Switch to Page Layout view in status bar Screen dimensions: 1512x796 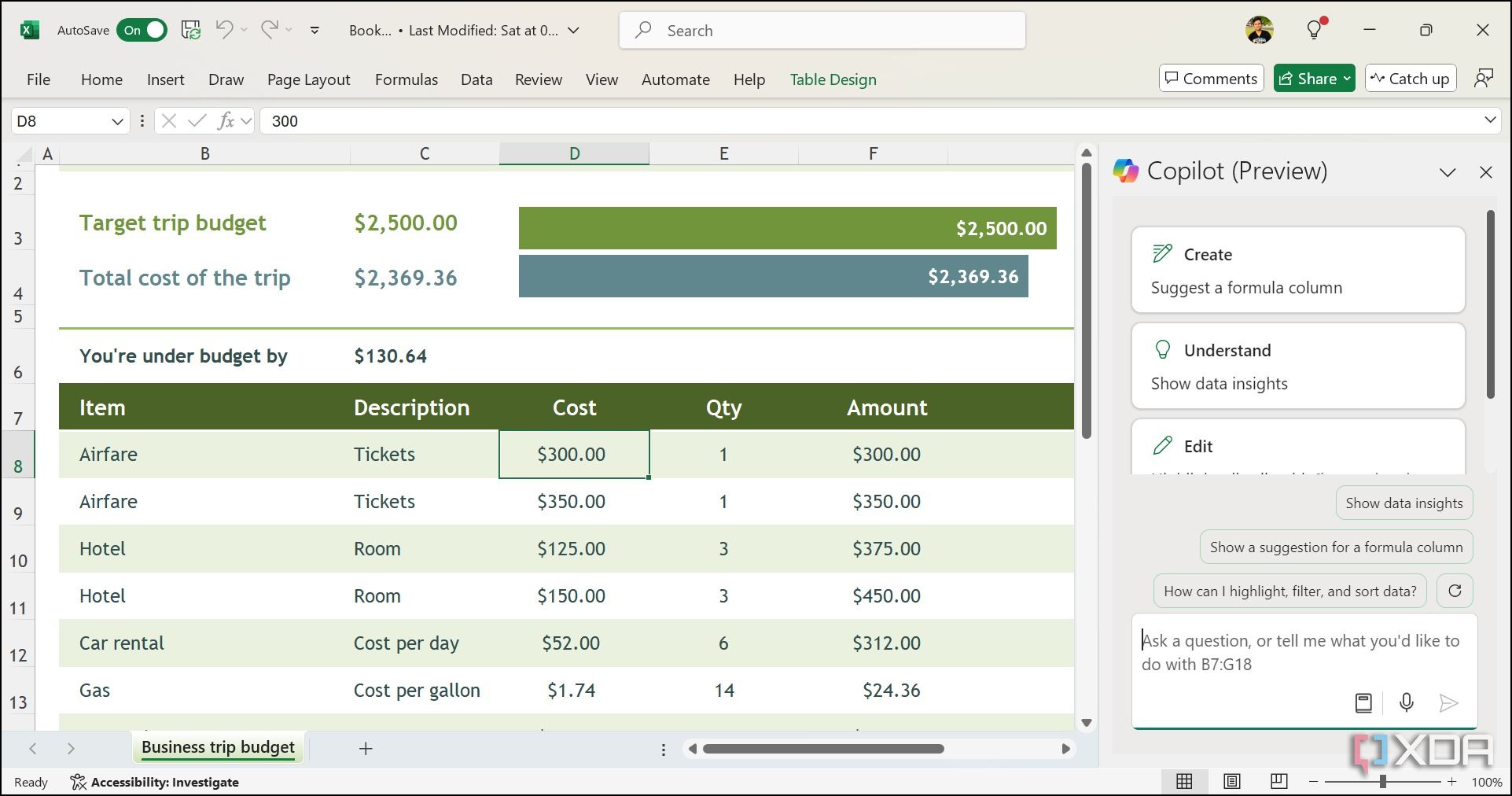[1232, 781]
